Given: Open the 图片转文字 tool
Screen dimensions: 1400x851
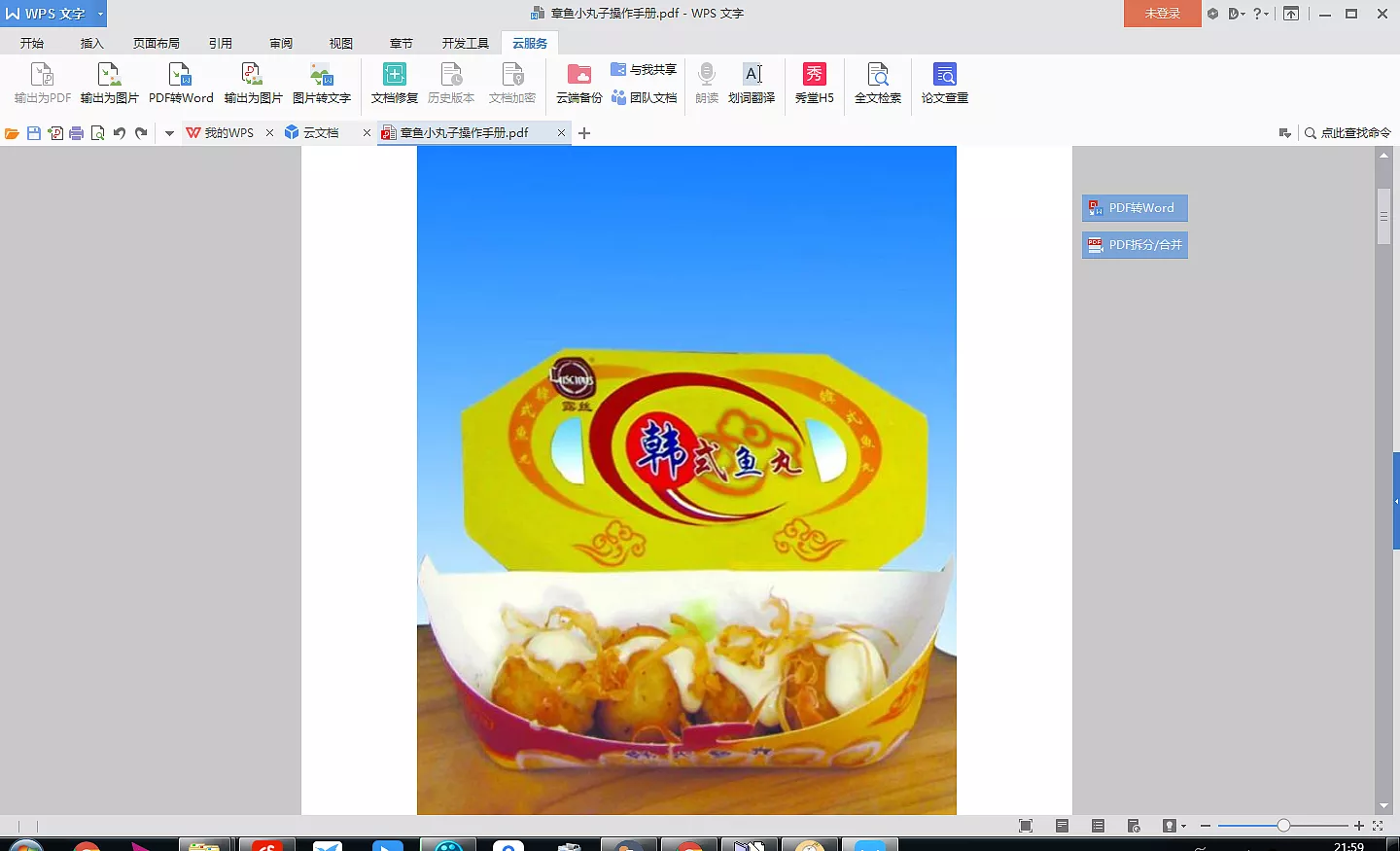Looking at the screenshot, I should pyautogui.click(x=322, y=84).
